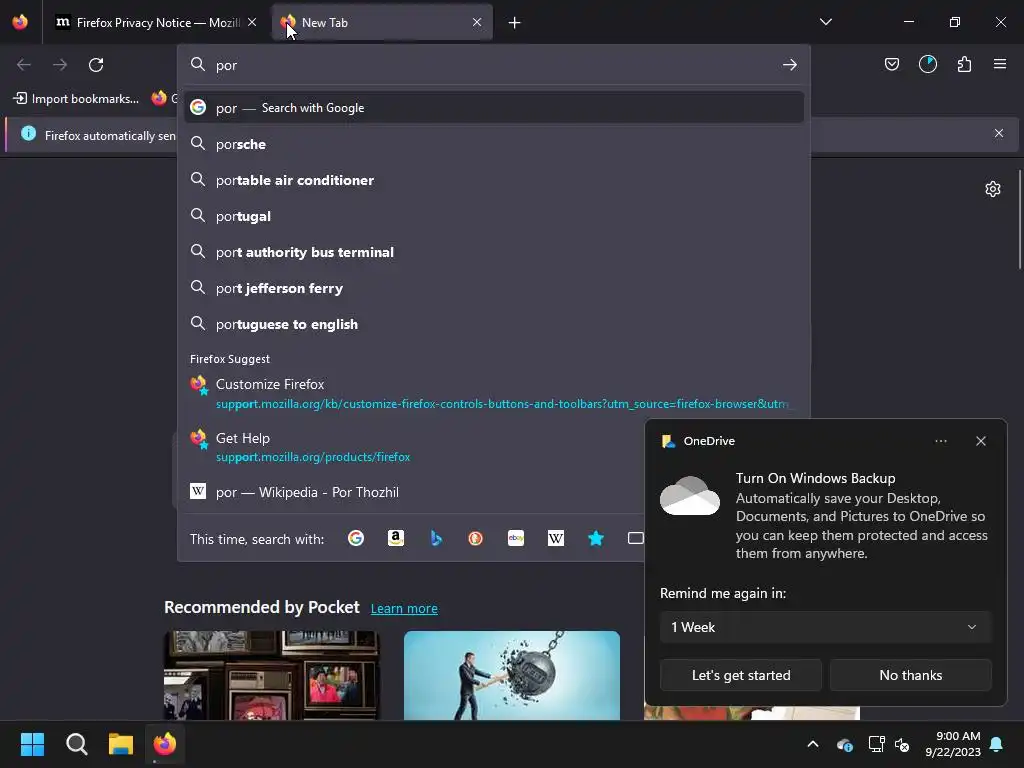Open the Save to Pocket button
The height and width of the screenshot is (768, 1024).
[x=892, y=64]
